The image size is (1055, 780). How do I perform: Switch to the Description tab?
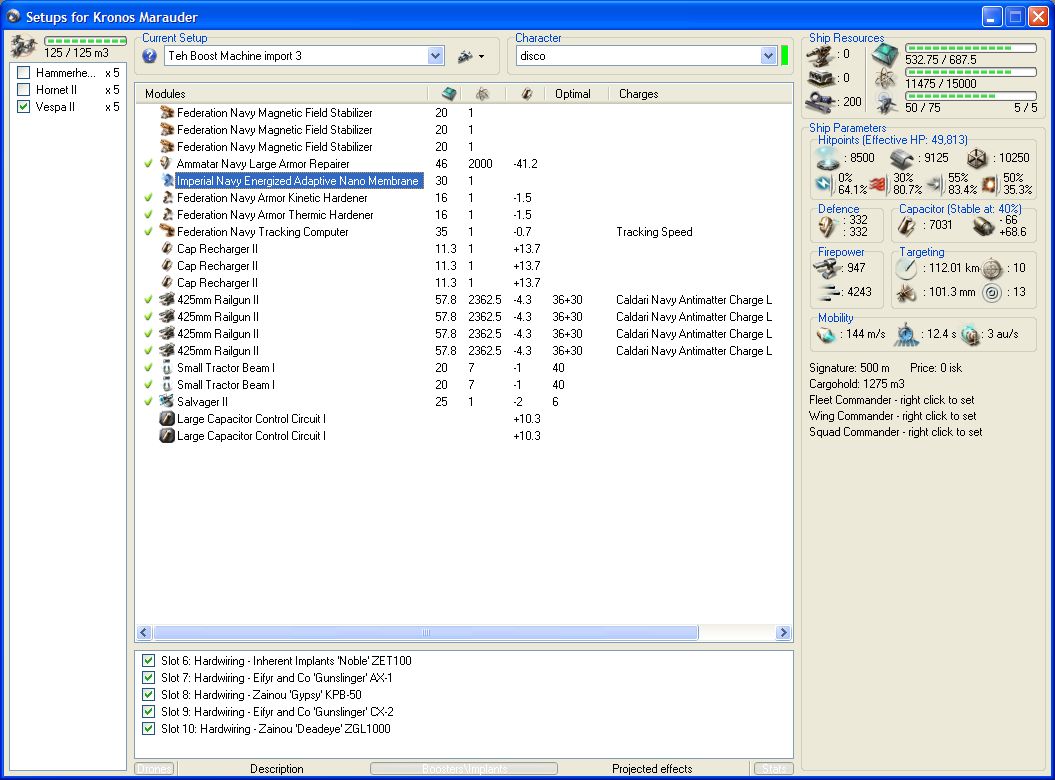(x=277, y=769)
